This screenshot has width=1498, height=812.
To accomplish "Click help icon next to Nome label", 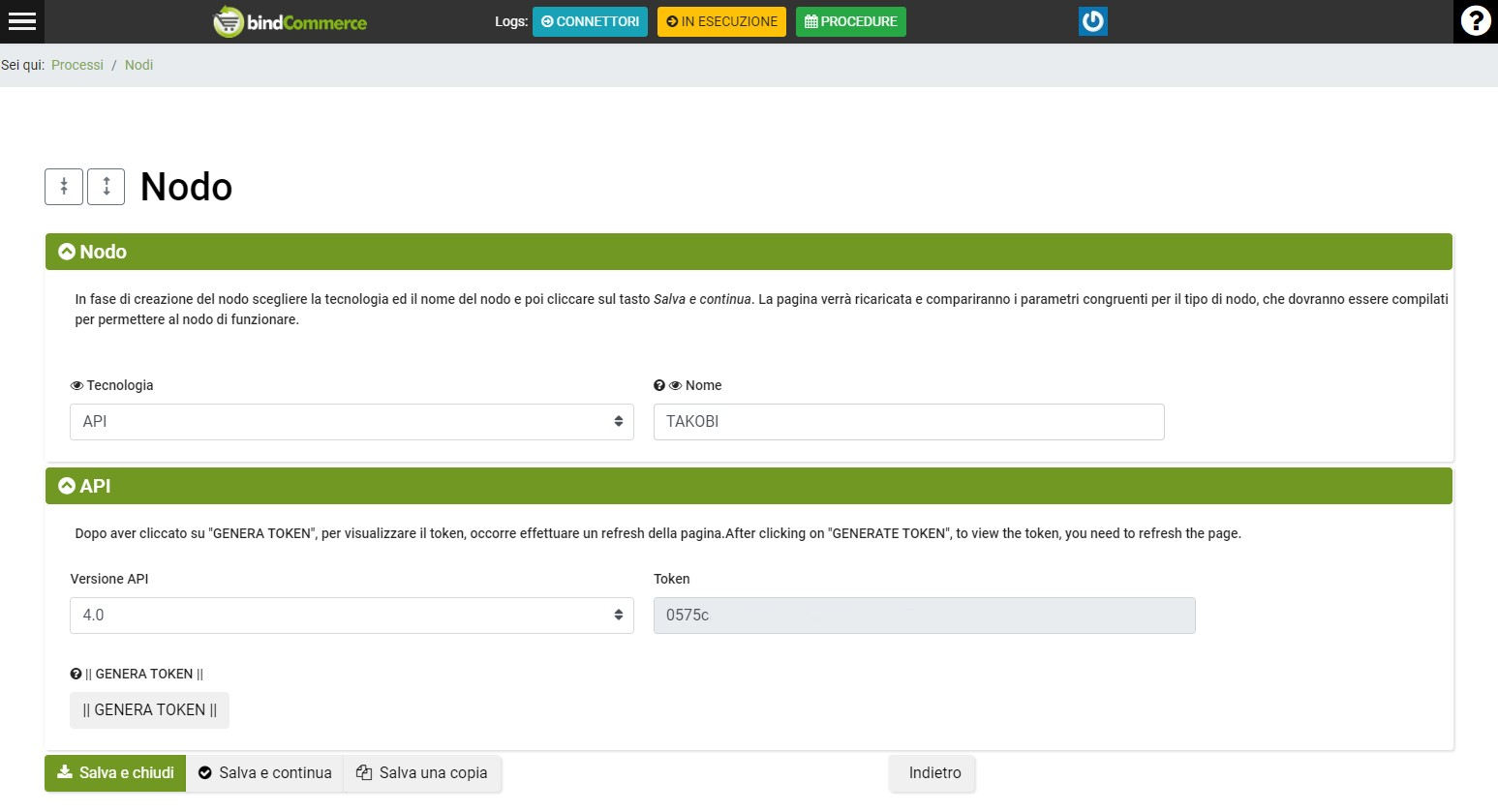I will 659,385.
